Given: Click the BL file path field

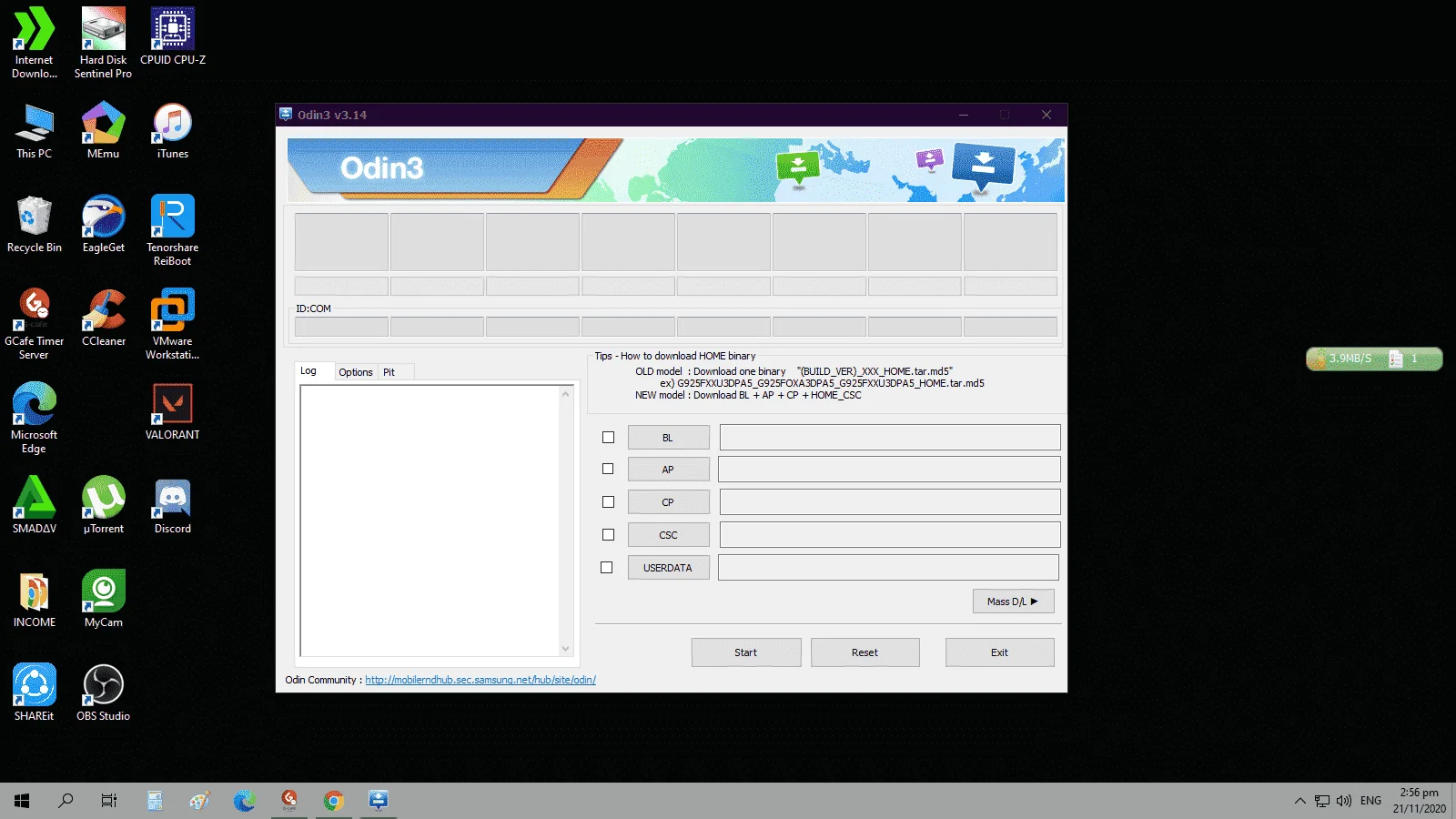Looking at the screenshot, I should pyautogui.click(x=890, y=438).
